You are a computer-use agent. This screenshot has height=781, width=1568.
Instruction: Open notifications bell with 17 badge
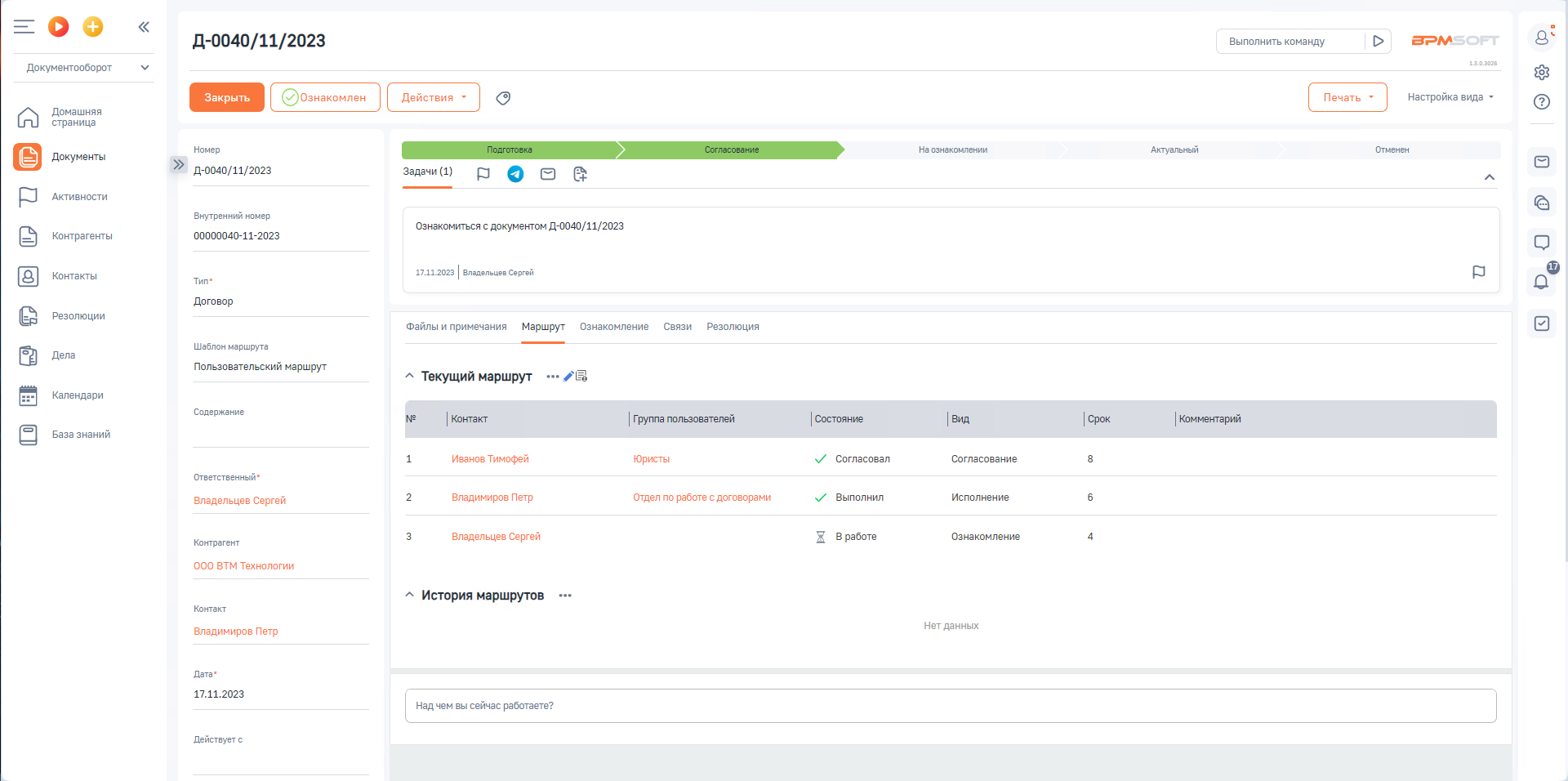[1542, 281]
